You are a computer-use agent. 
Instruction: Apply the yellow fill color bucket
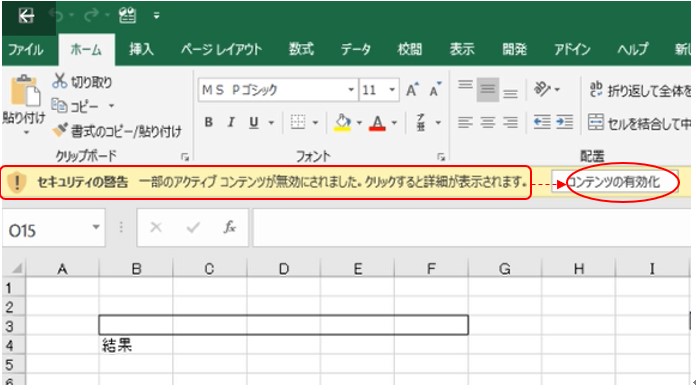pos(342,123)
